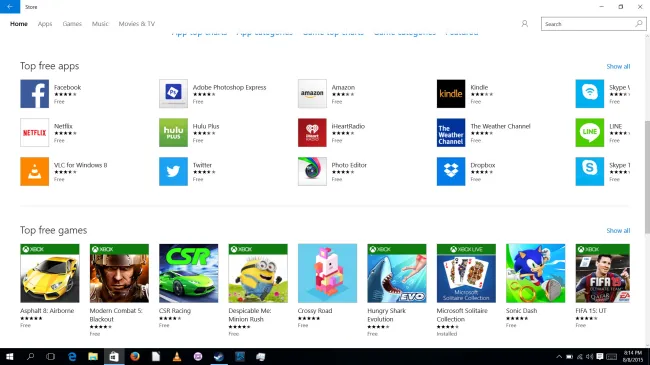Click the Twitter app name

202,165
